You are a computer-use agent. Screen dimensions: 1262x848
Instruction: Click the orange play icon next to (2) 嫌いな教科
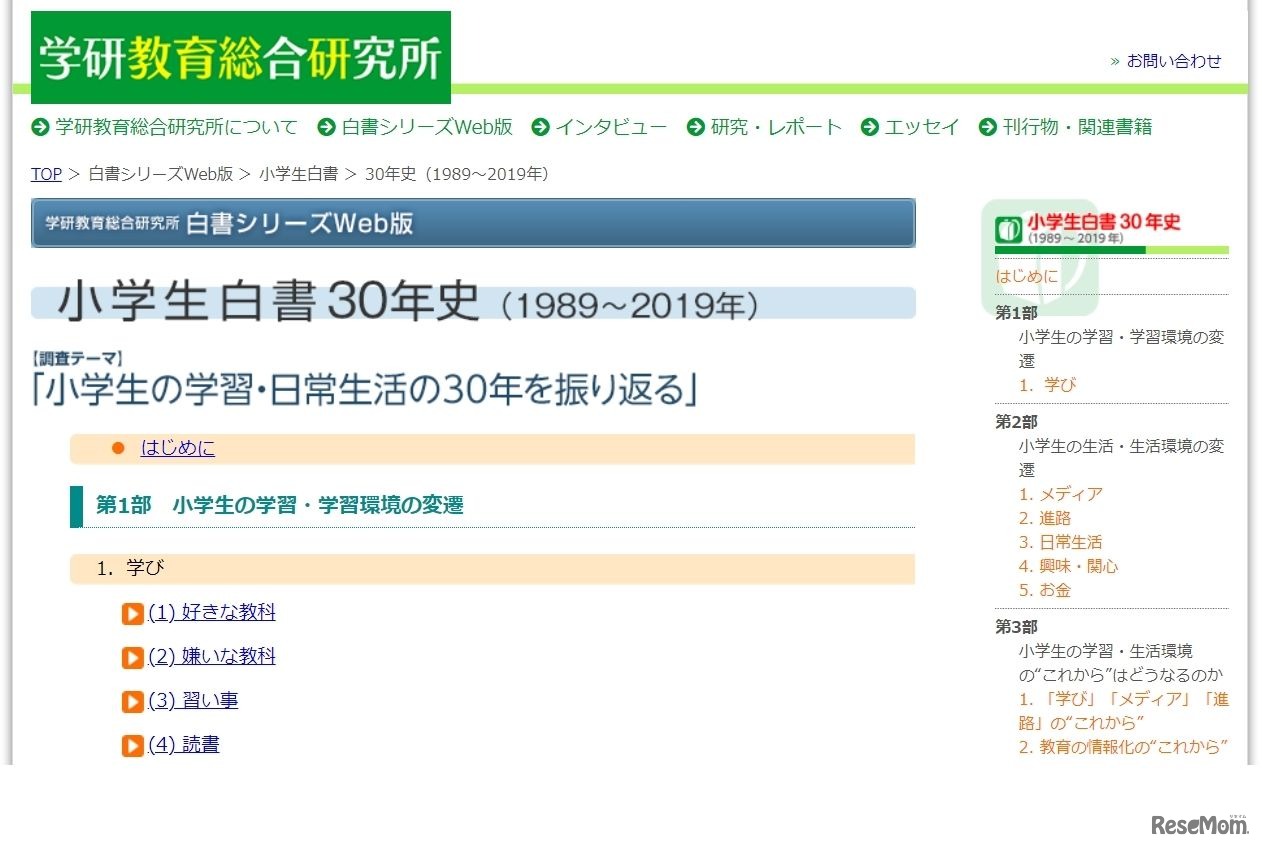[133, 658]
